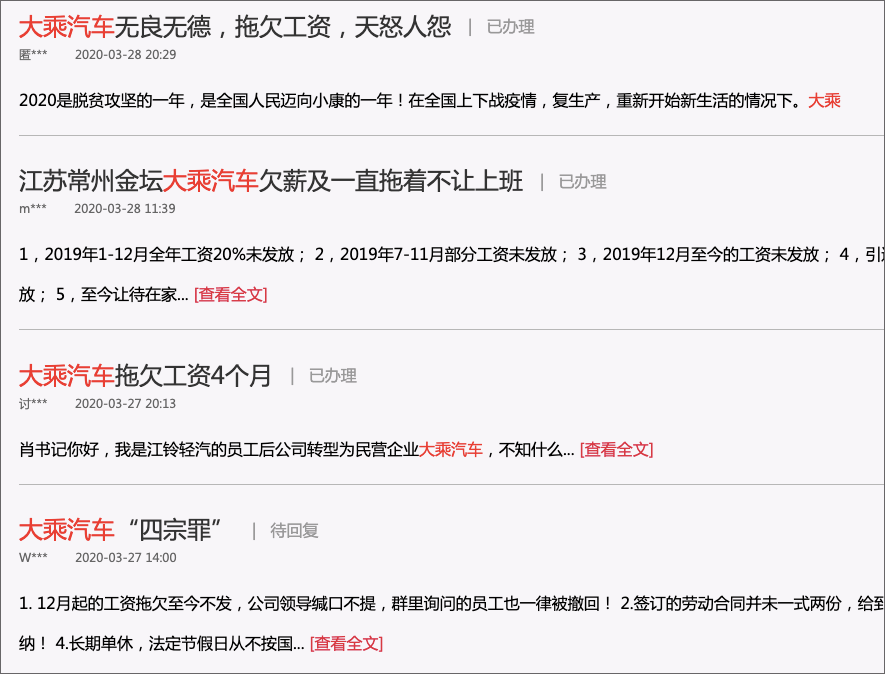Click 已办理 status beside 拖欠工资4个月
885x674 pixels.
point(332,375)
